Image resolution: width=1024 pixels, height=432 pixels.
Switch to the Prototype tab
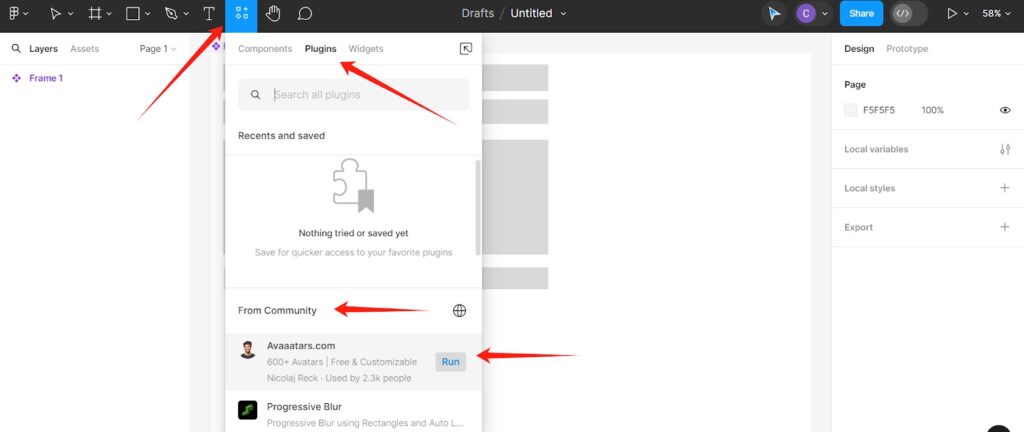(906, 49)
